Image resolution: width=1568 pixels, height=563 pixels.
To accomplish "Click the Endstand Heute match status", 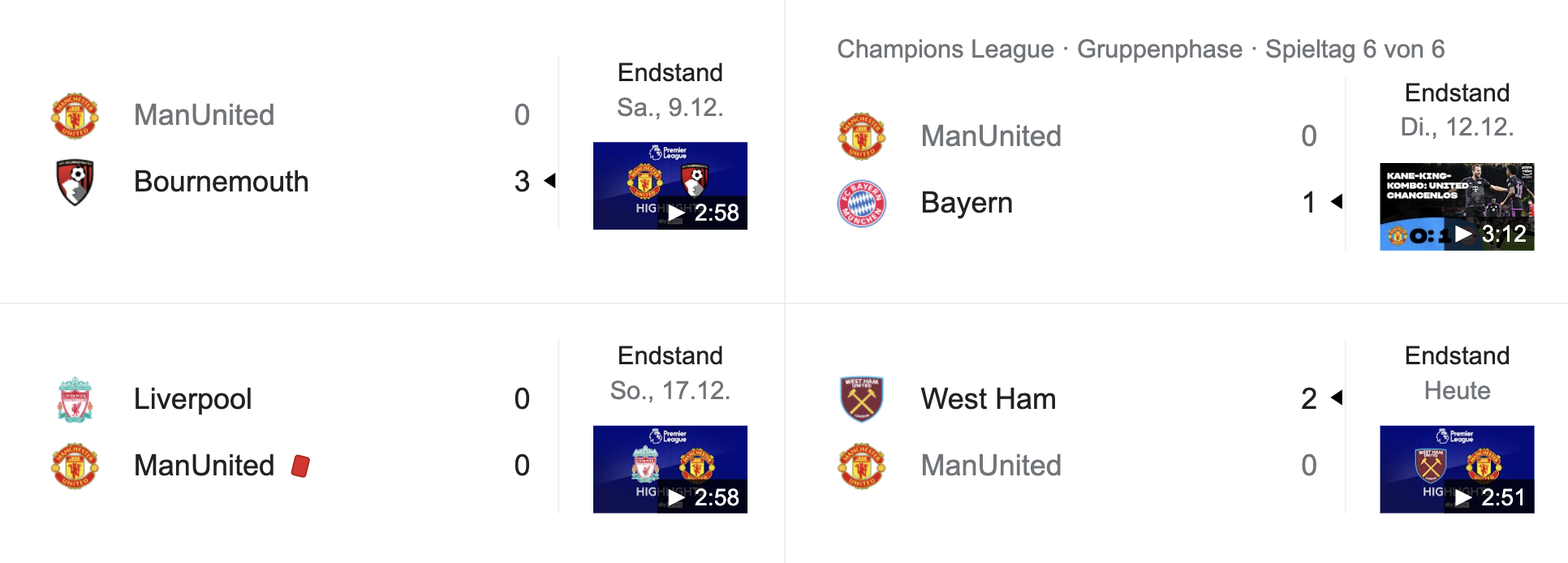I will (x=1456, y=373).
